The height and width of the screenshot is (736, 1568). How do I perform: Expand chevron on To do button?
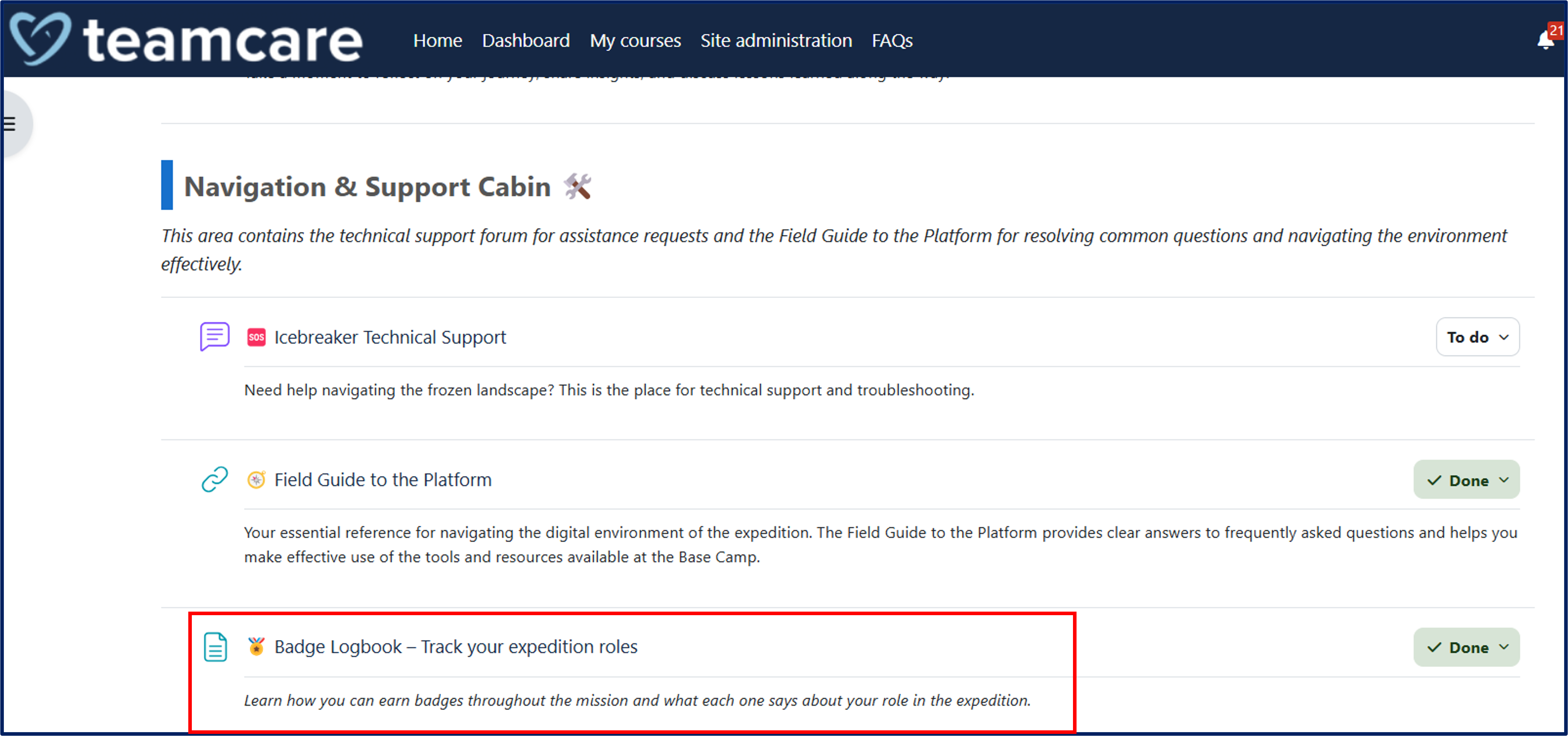[1504, 337]
